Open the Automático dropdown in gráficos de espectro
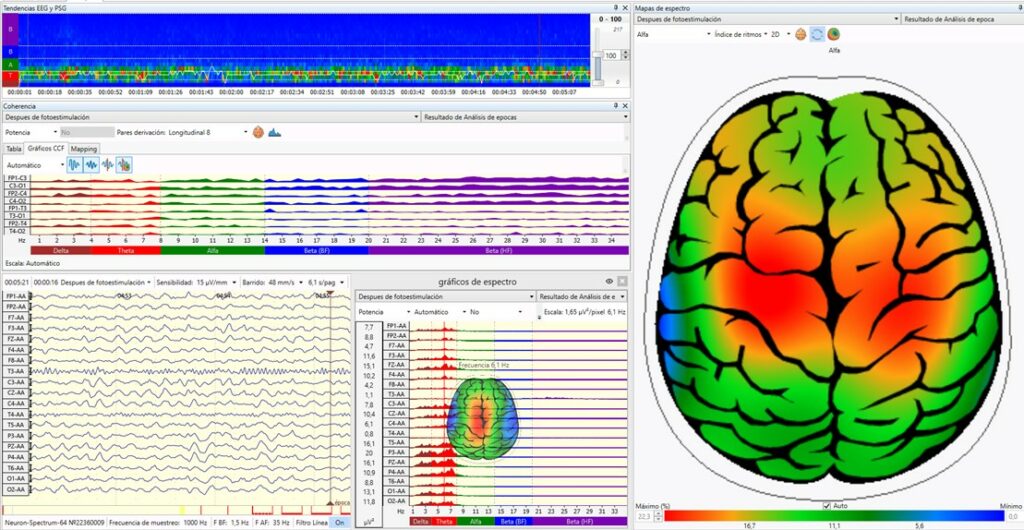Image resolution: width=1024 pixels, height=530 pixels. click(440, 312)
